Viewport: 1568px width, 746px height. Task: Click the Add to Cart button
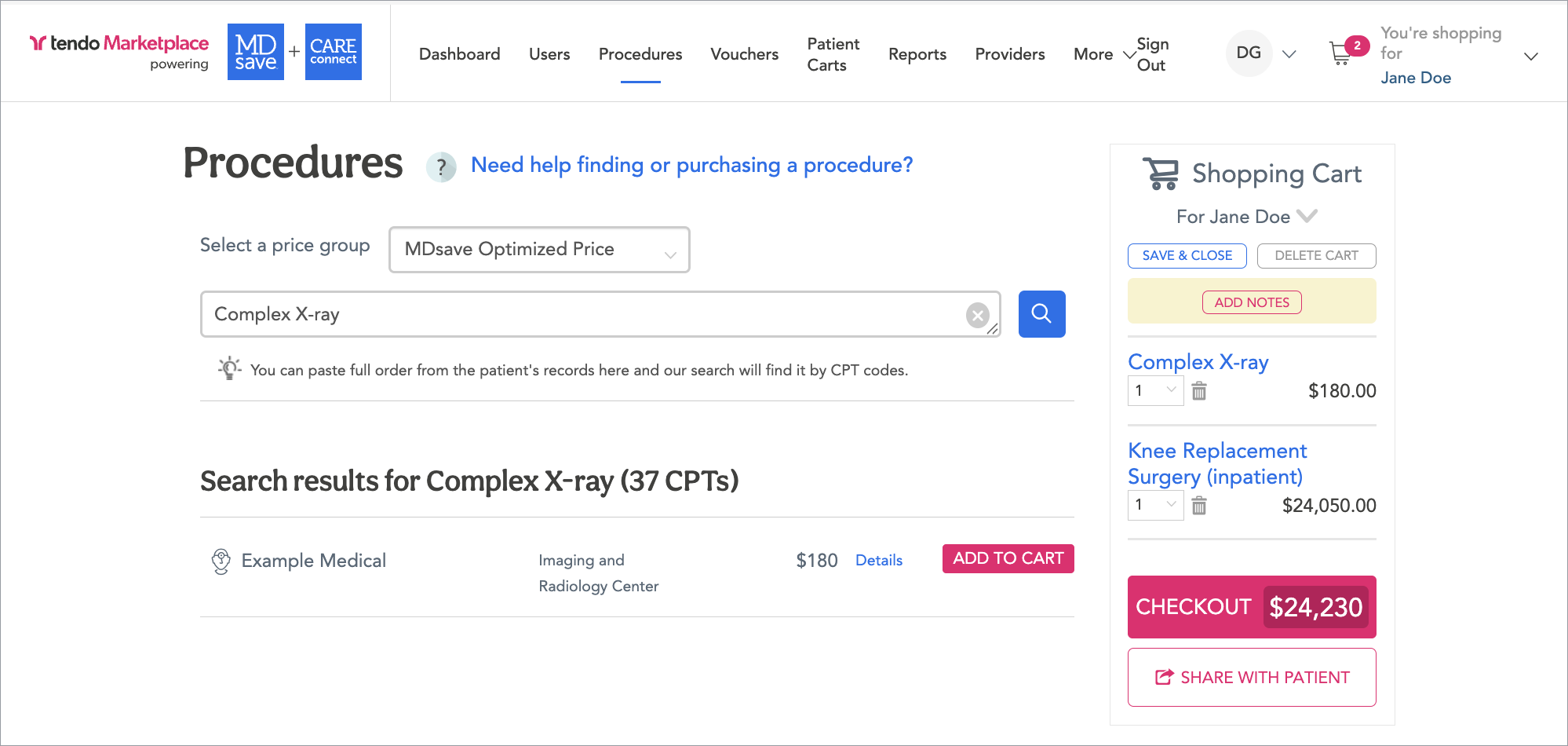tap(1008, 558)
